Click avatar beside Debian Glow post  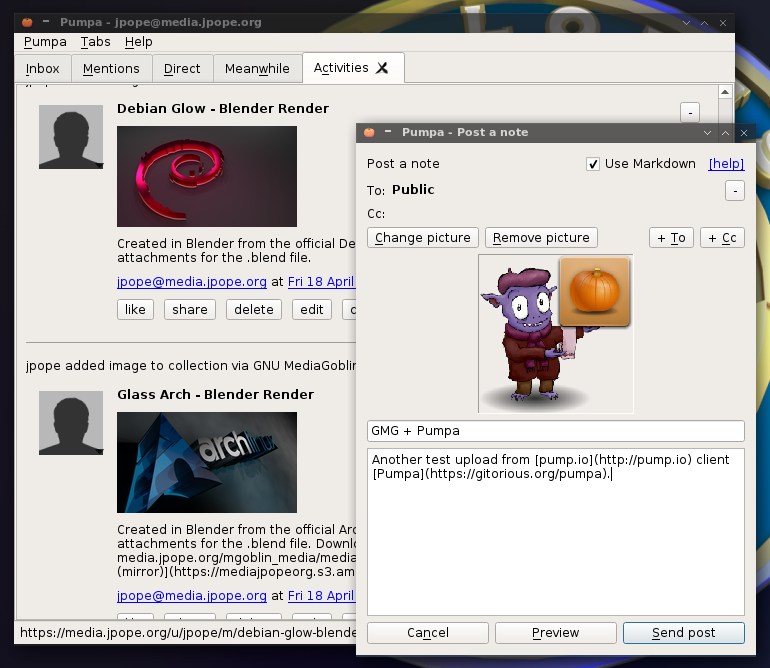tap(71, 137)
